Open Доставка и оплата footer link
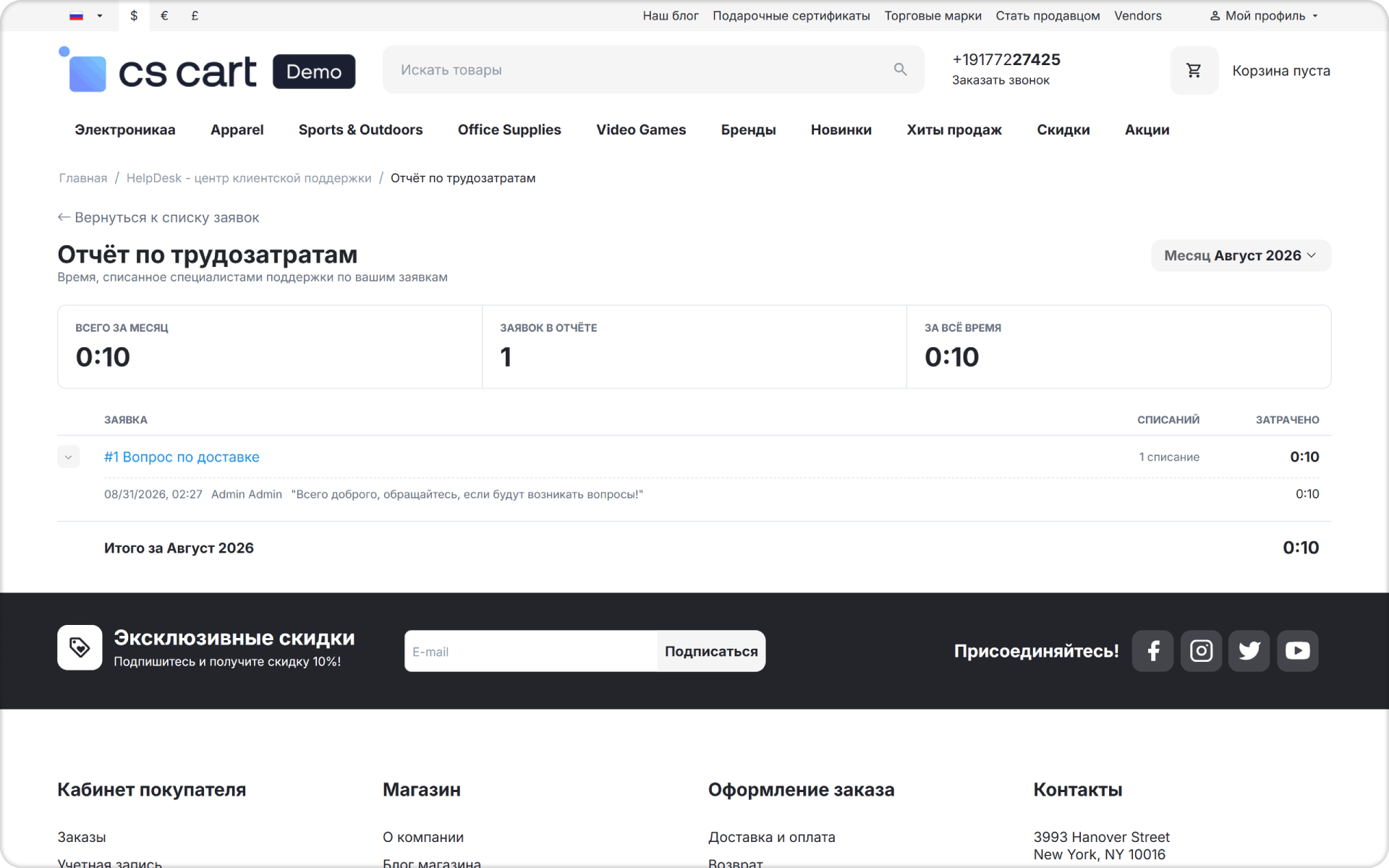The width and height of the screenshot is (1389, 868). (x=771, y=837)
